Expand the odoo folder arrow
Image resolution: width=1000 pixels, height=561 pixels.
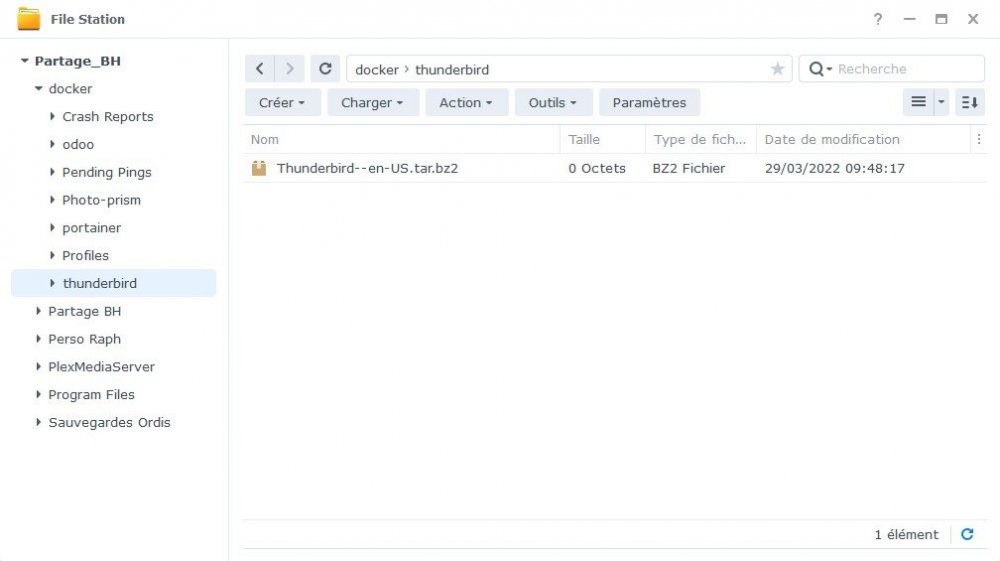pyautogui.click(x=52, y=144)
